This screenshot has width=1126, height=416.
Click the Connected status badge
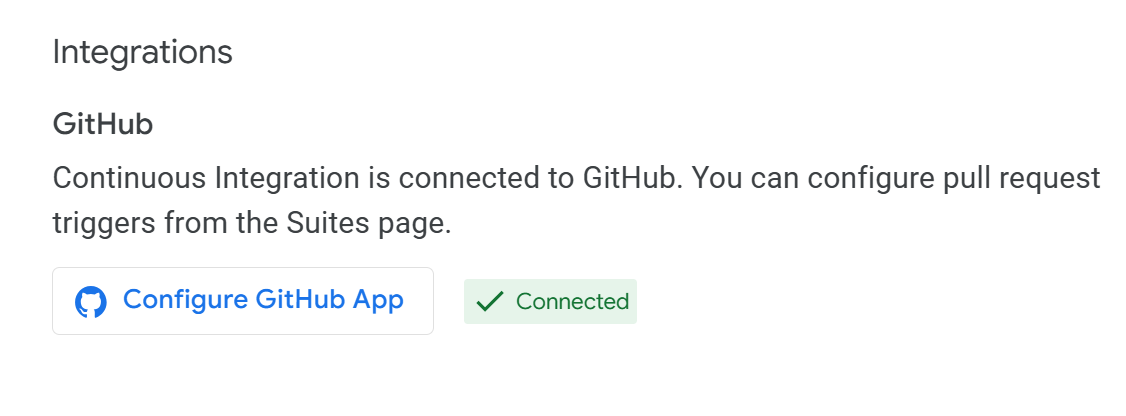[x=550, y=302]
